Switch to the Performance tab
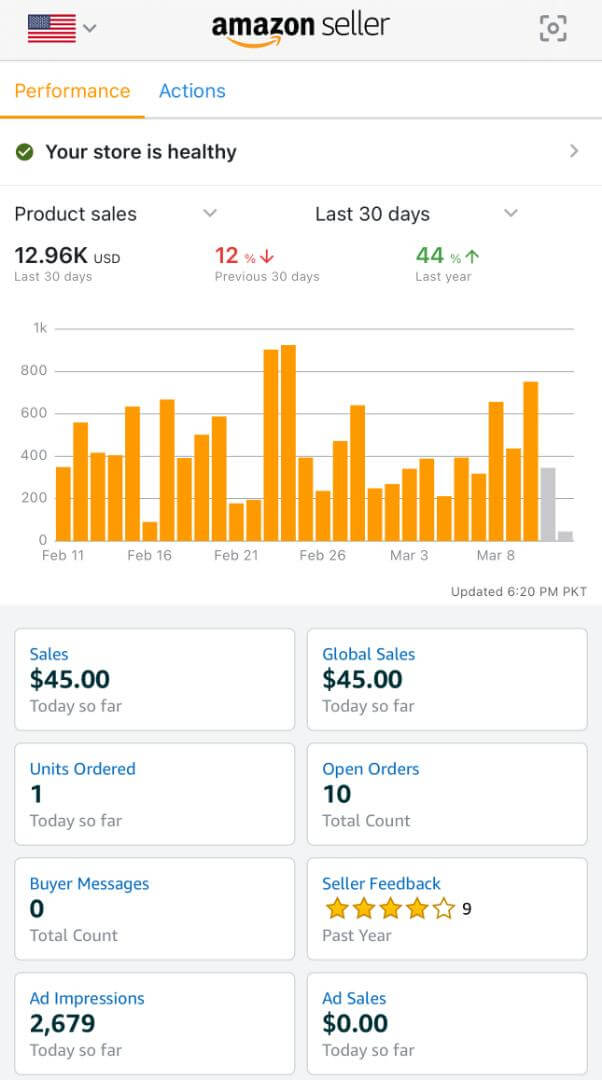 (72, 91)
